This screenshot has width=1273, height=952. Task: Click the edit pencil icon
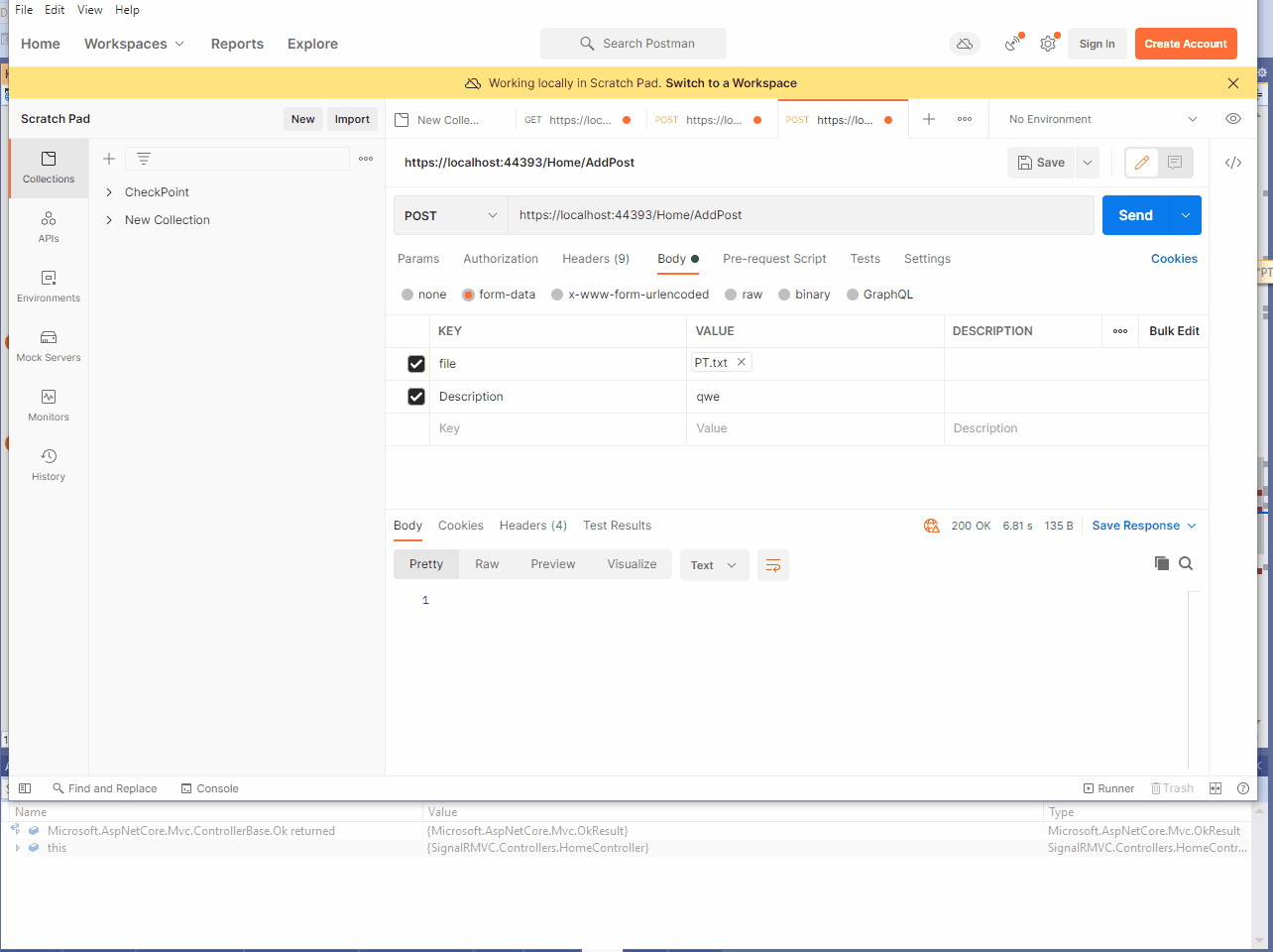[x=1142, y=163]
